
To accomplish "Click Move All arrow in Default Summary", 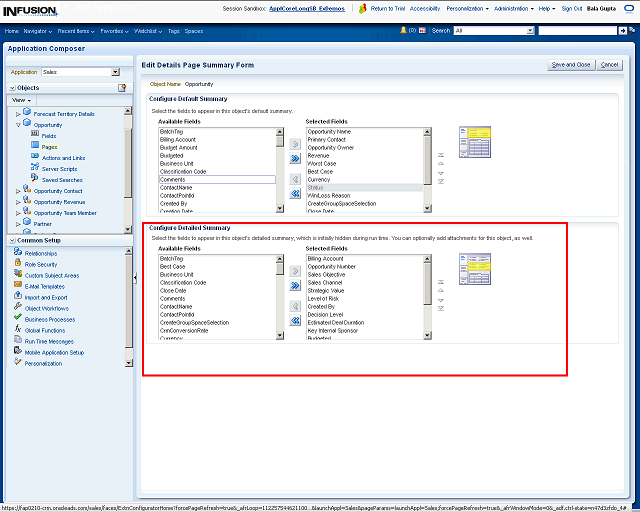I will [295, 158].
